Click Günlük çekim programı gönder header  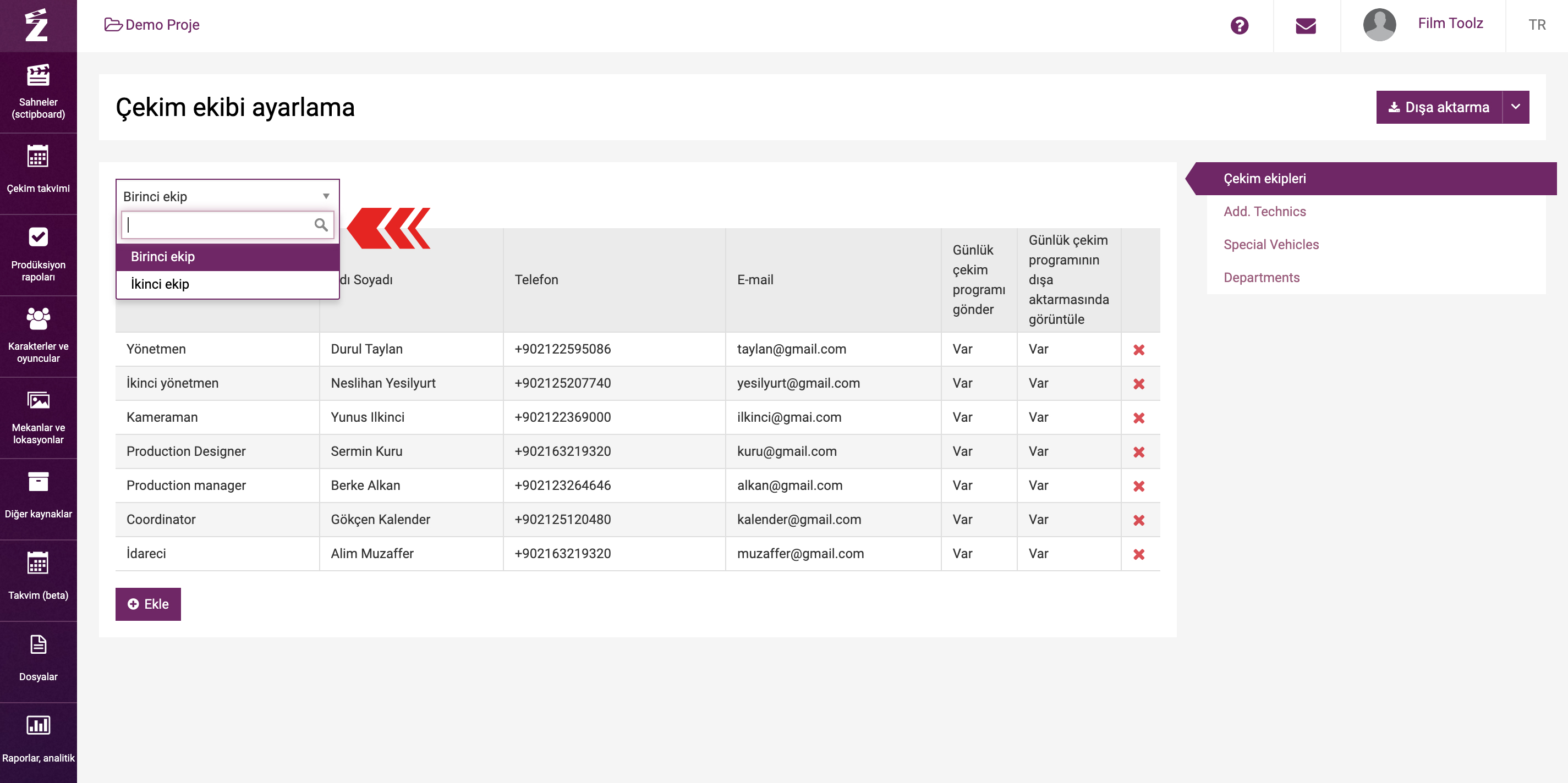(x=978, y=280)
